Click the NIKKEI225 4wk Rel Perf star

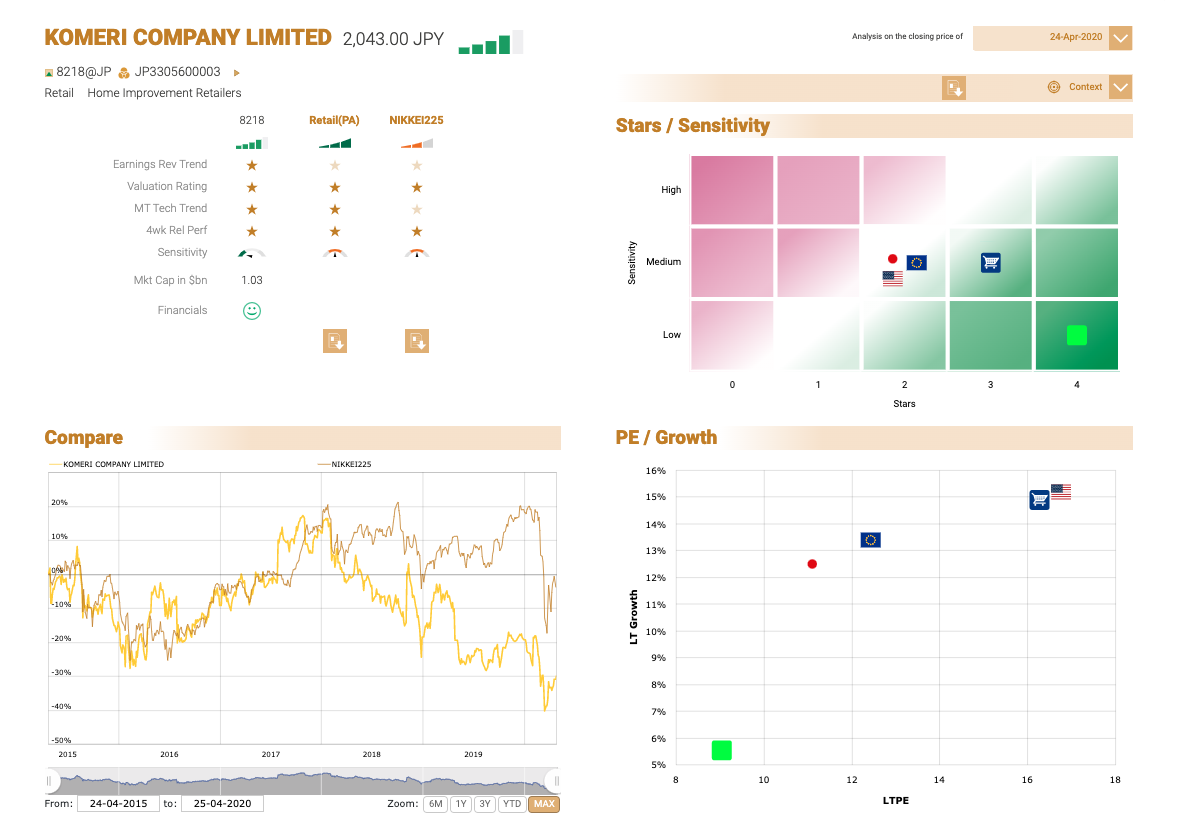[417, 232]
